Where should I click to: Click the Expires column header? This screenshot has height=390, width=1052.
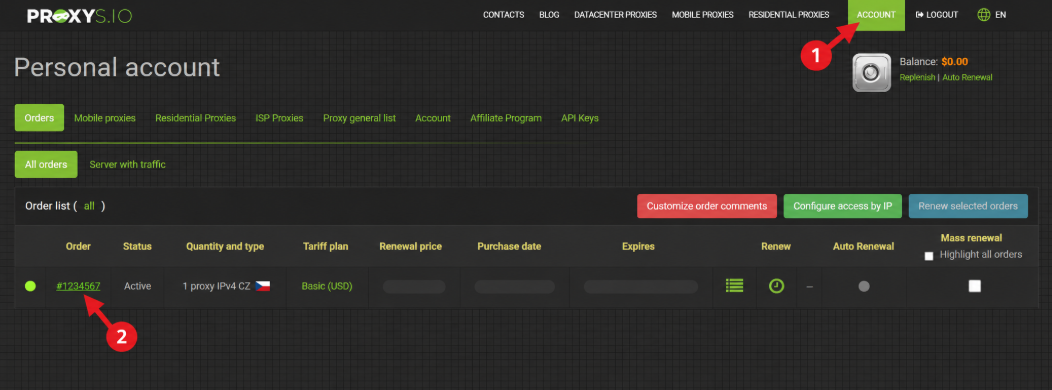point(638,246)
